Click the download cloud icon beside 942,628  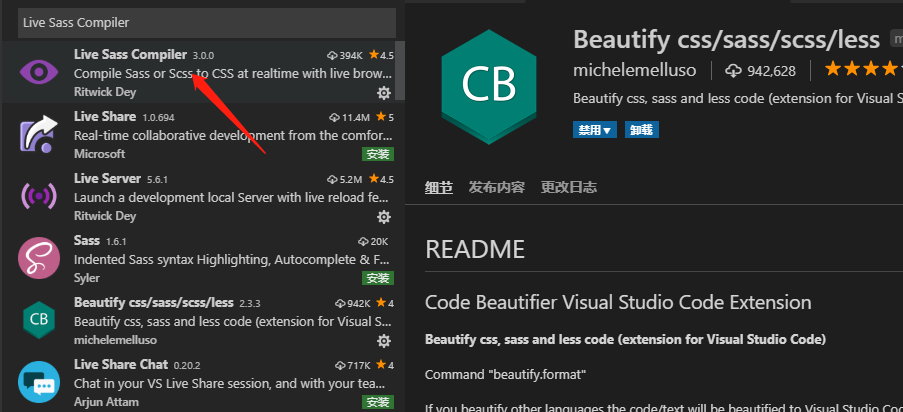(733, 71)
